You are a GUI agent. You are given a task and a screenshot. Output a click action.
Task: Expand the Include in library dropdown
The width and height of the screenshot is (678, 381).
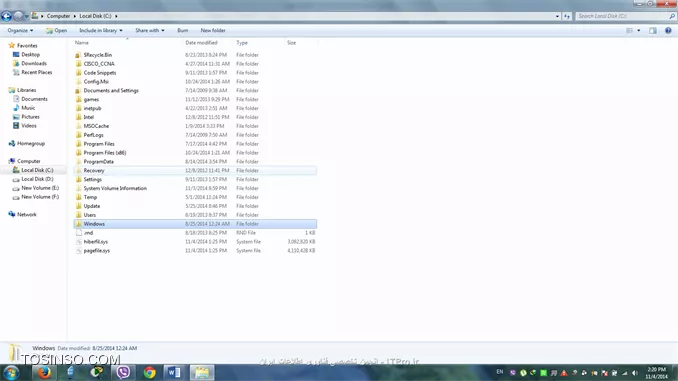(x=101, y=30)
